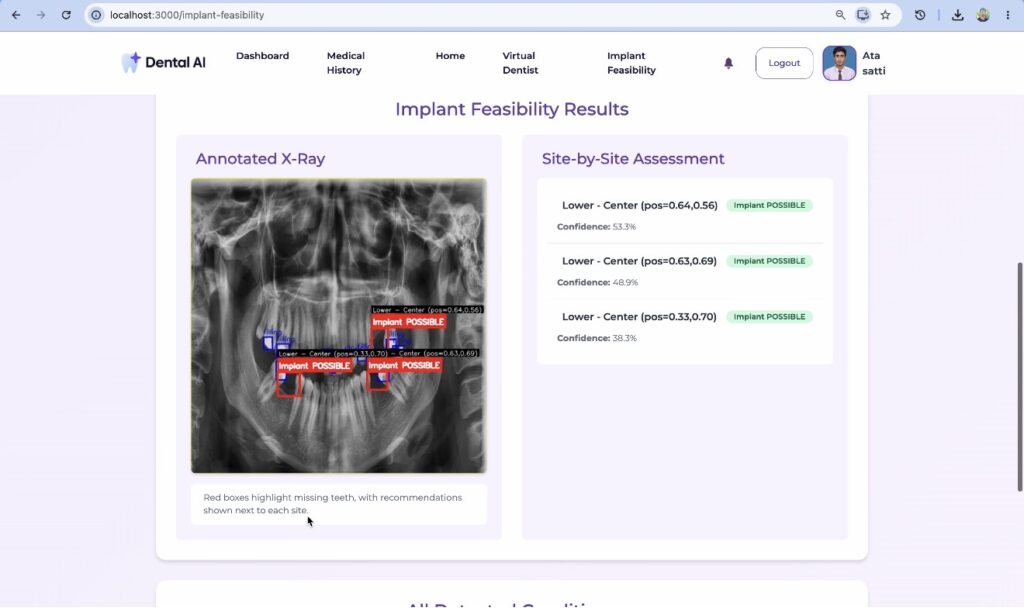Go to the Home nav item
The image size is (1024, 611).
pos(451,56)
